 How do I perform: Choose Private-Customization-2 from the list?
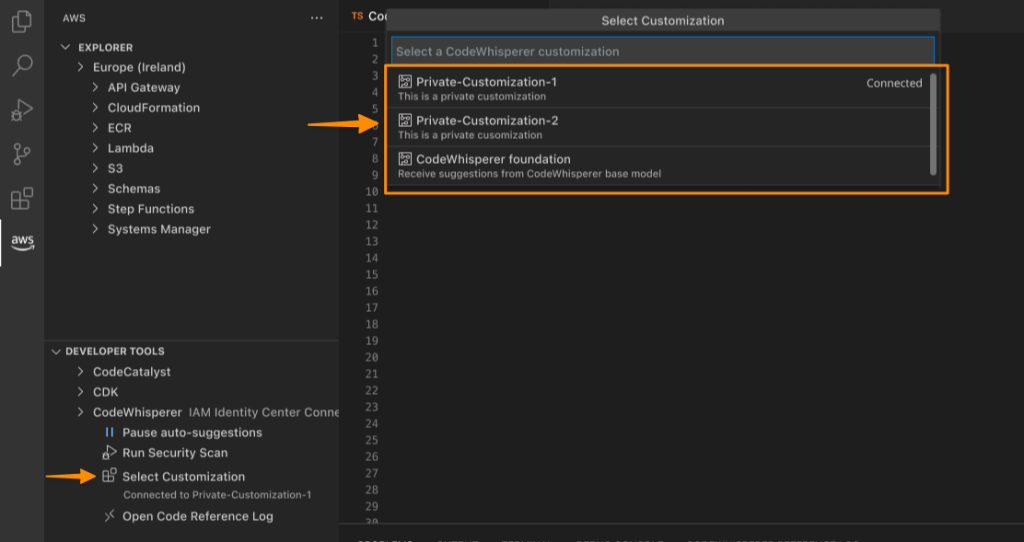click(662, 127)
